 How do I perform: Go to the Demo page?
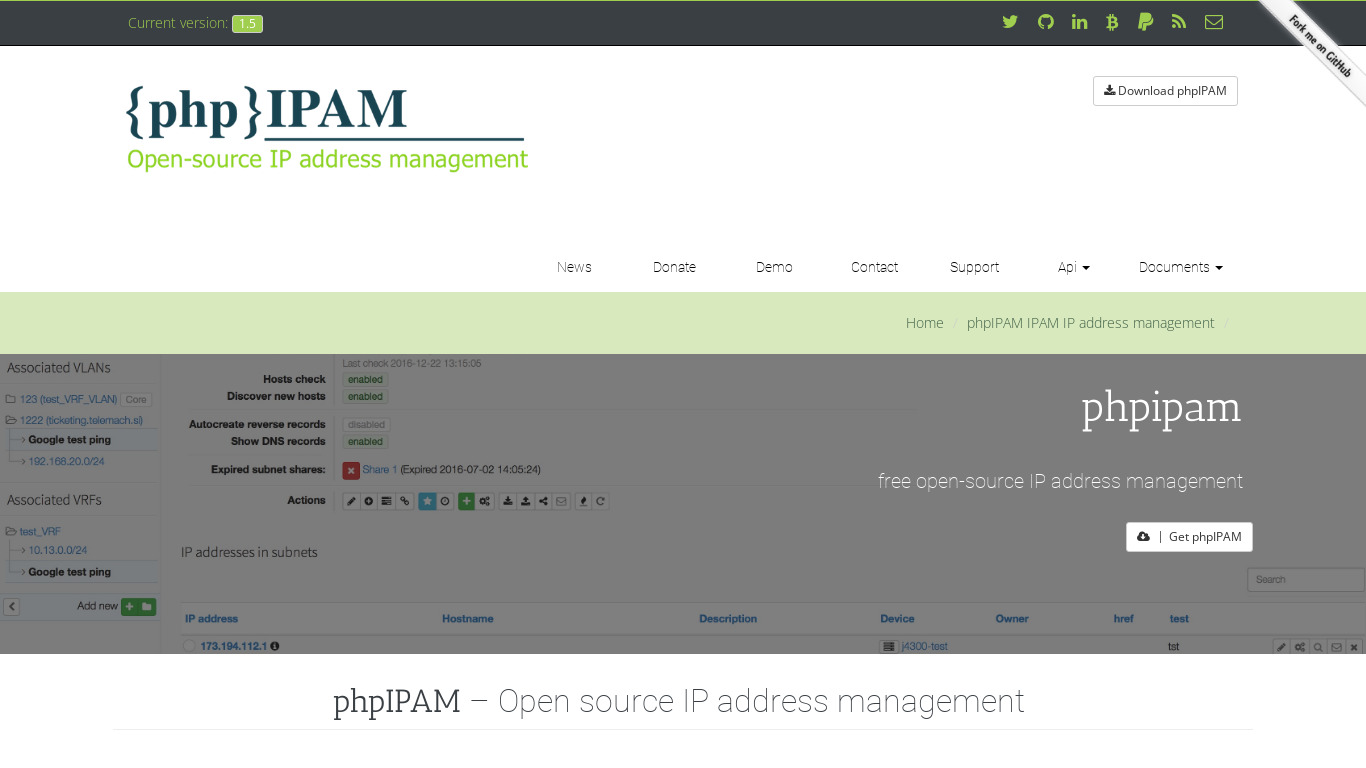pos(774,267)
